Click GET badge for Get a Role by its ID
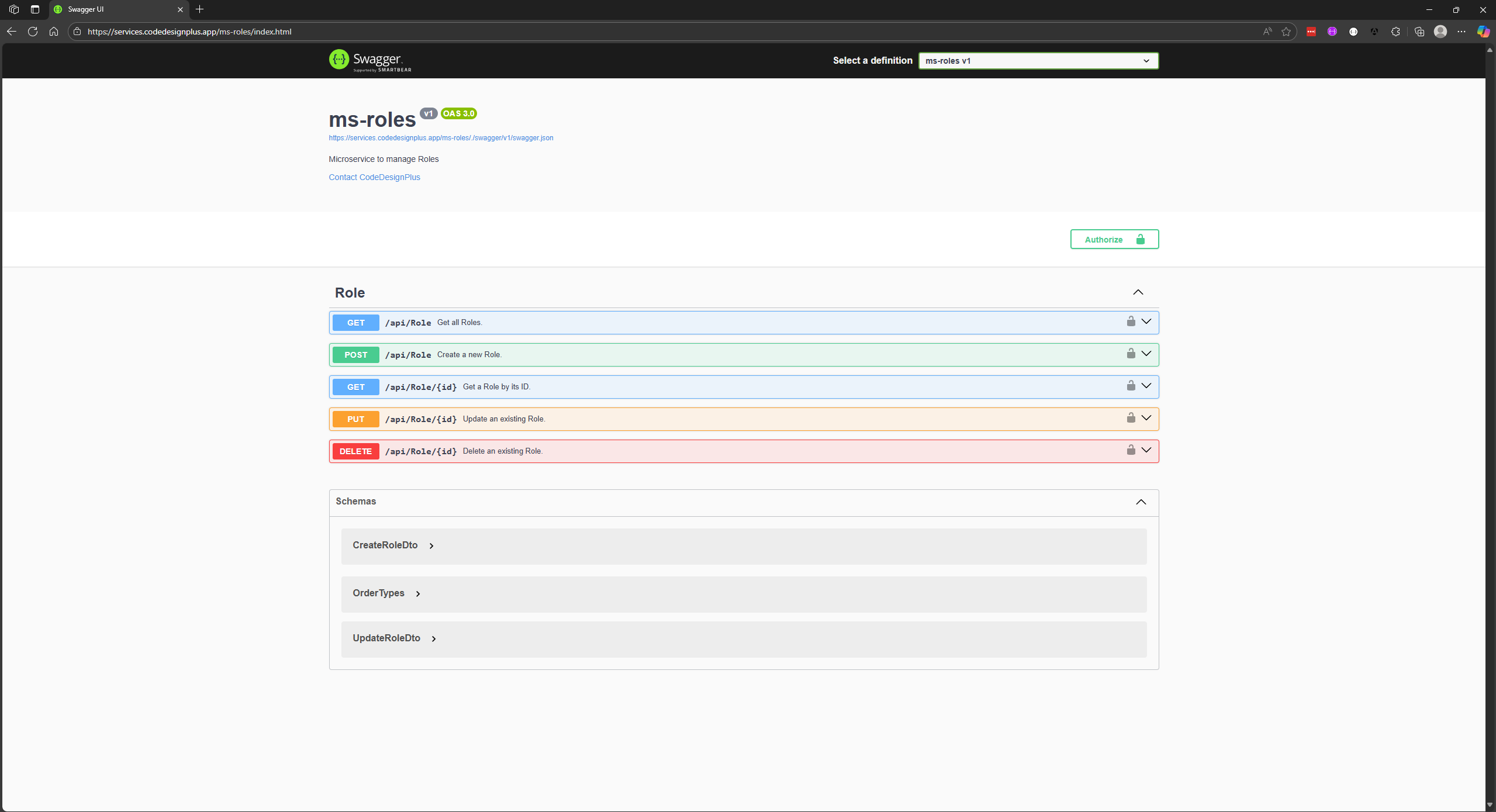The width and height of the screenshot is (1496, 812). click(355, 387)
